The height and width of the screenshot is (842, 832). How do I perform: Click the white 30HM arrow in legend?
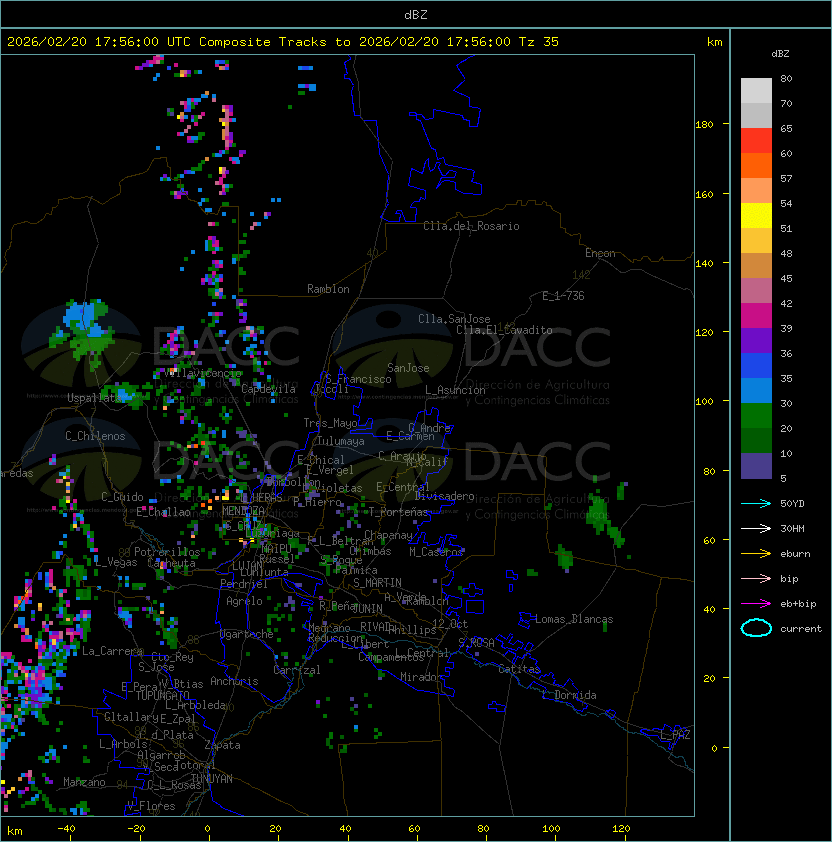(x=756, y=529)
